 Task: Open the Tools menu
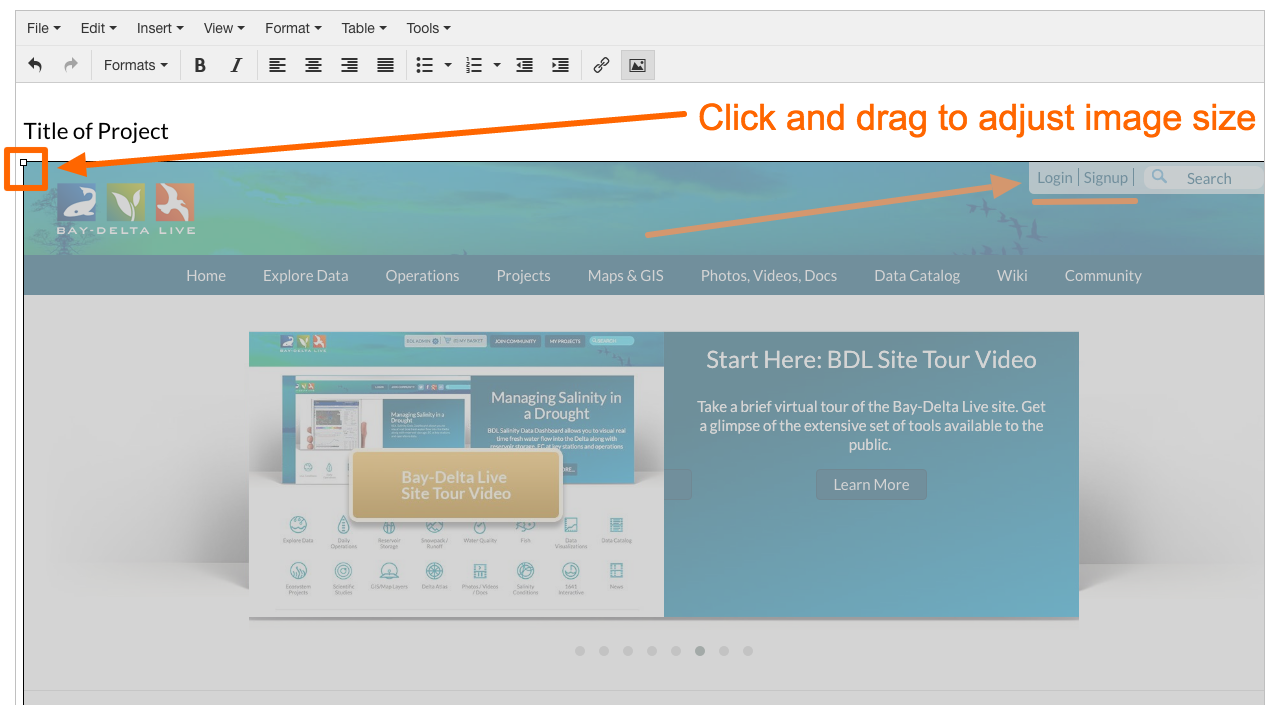pos(428,28)
